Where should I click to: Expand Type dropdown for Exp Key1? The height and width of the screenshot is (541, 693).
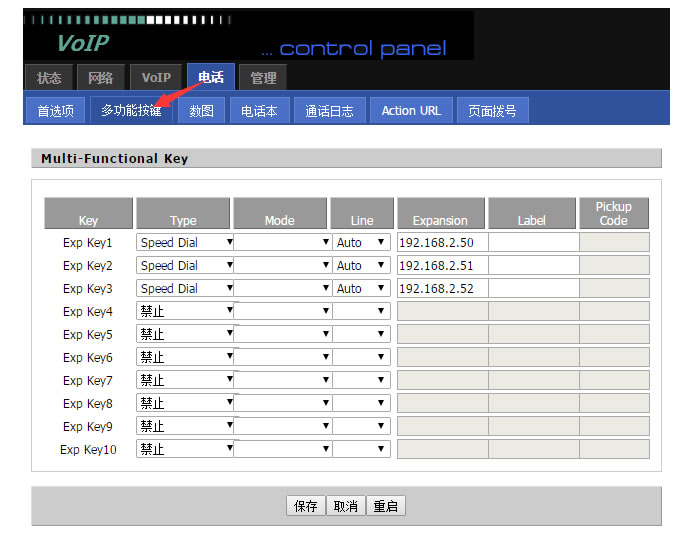tap(185, 242)
